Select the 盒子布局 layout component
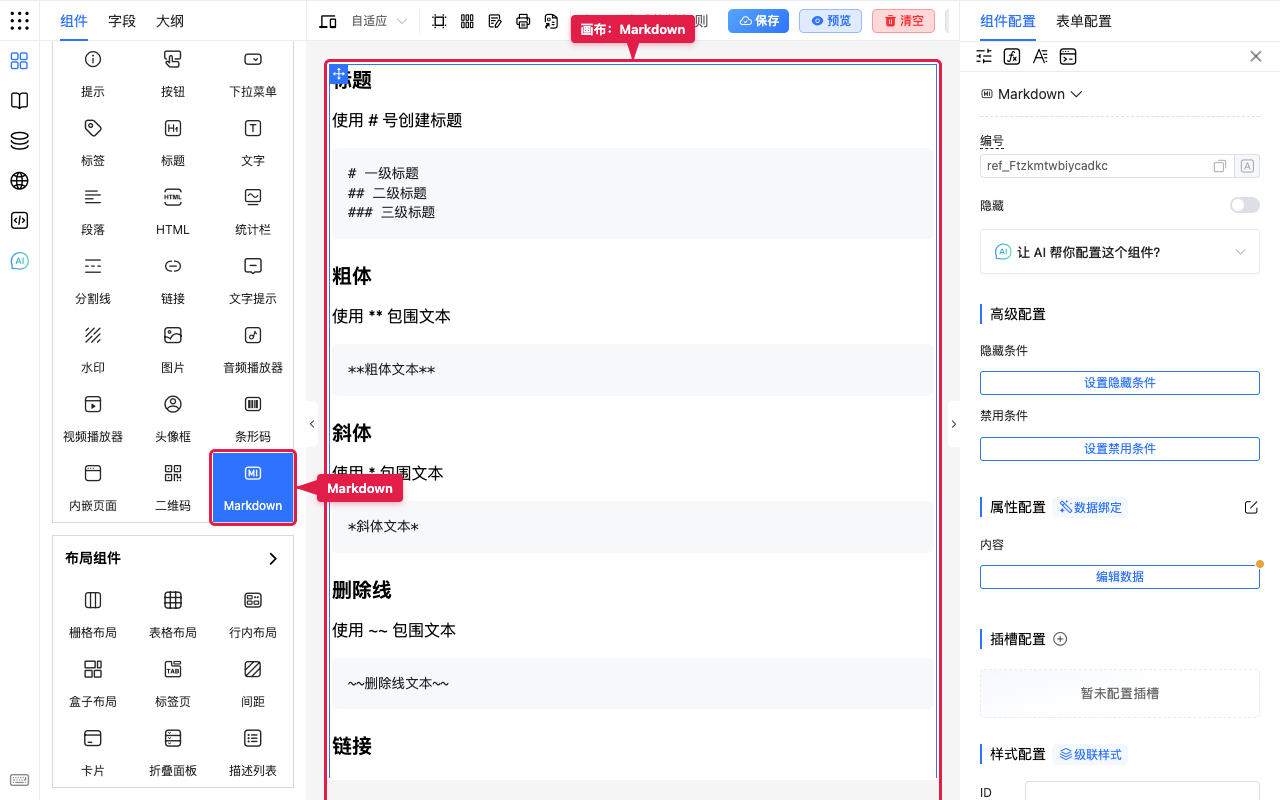 pos(93,683)
